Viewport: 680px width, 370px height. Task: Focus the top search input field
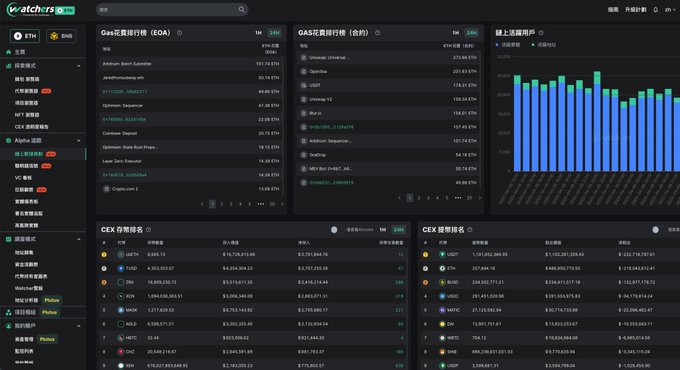click(x=167, y=10)
